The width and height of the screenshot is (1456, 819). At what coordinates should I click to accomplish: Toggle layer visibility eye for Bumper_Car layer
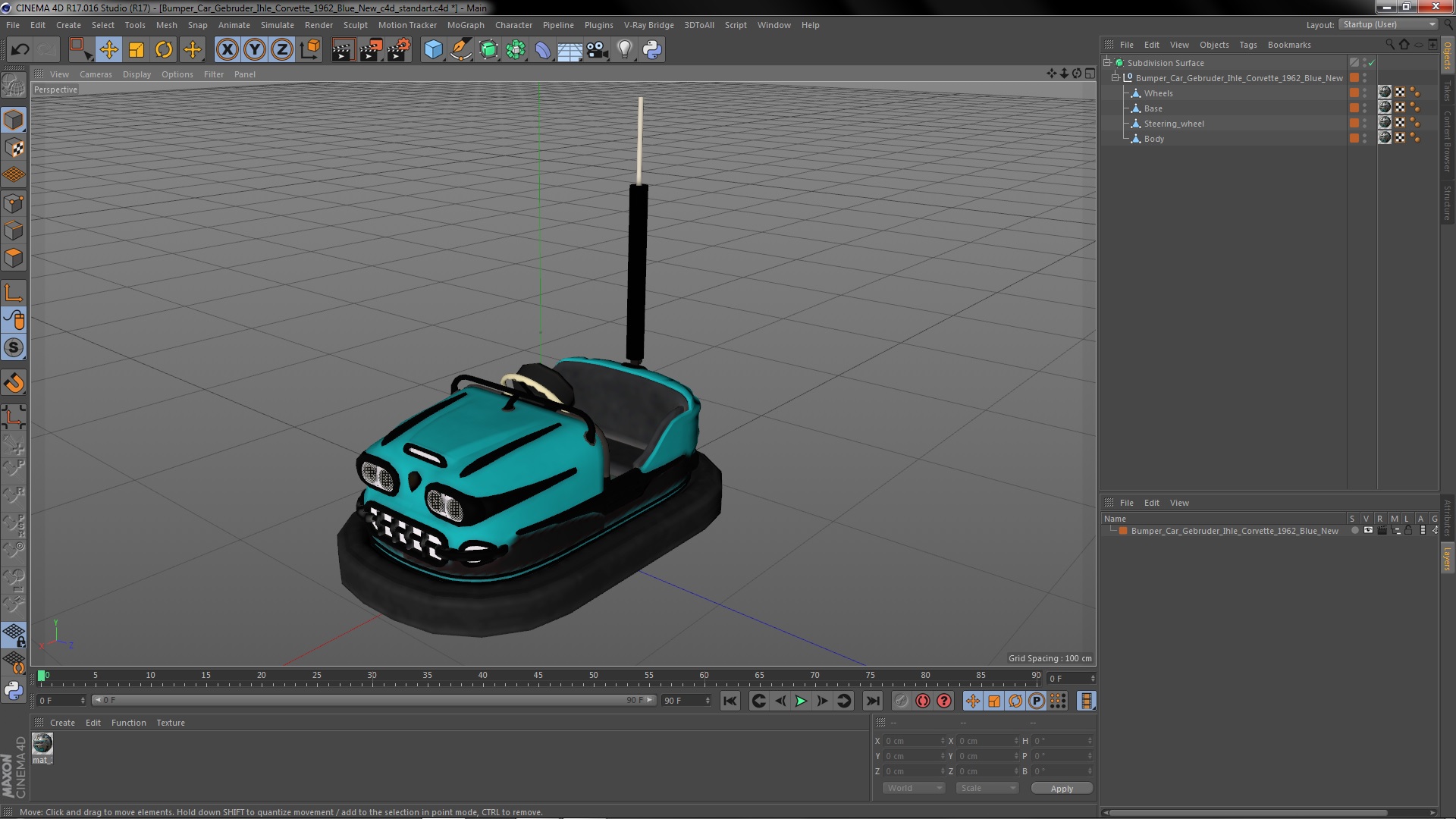[1368, 531]
